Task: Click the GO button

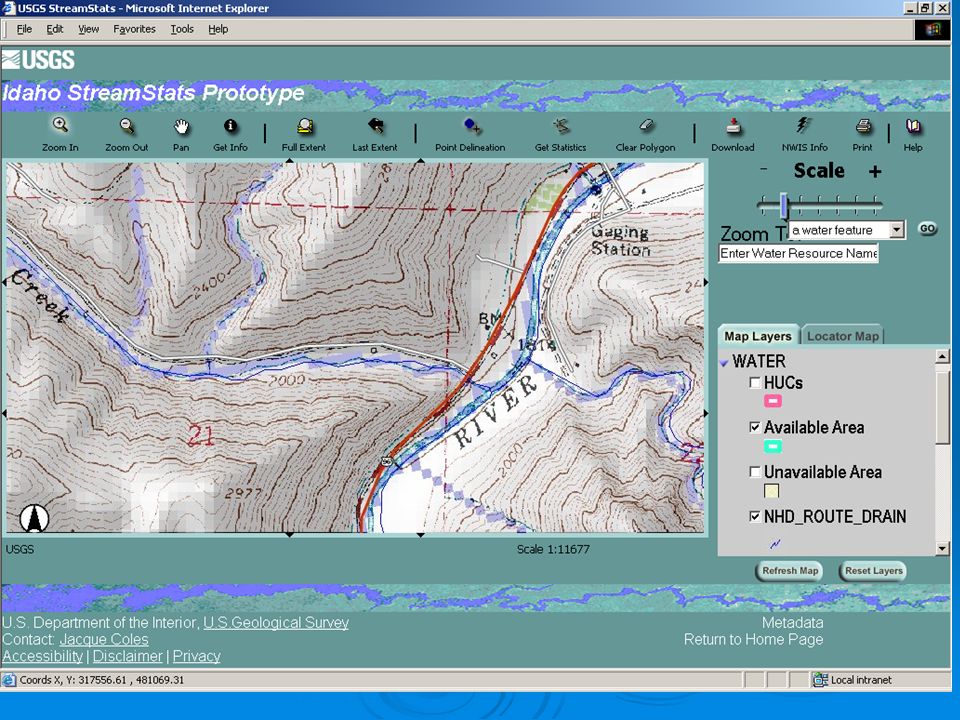Action: click(928, 228)
